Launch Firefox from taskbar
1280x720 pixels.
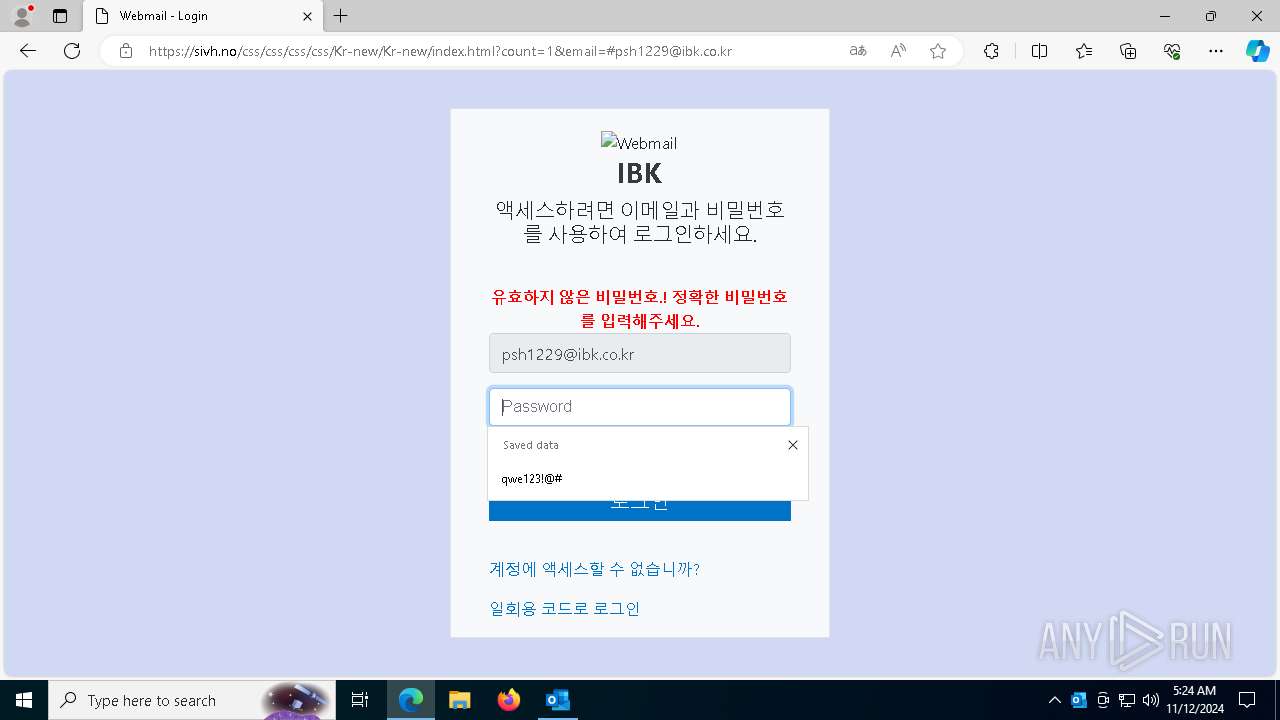coord(508,700)
